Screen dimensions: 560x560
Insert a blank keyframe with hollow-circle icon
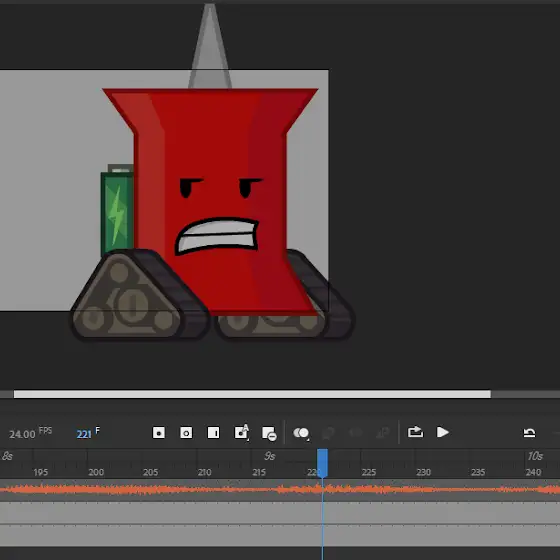[186, 433]
